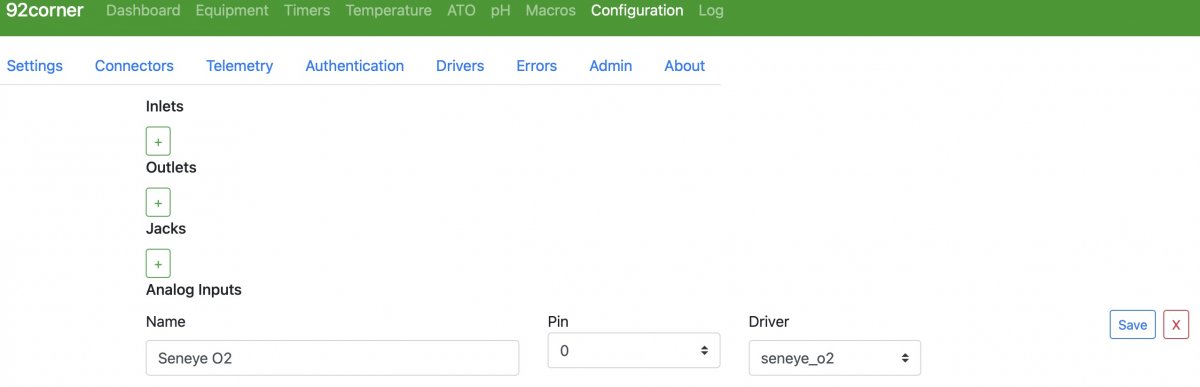Switch to the Telemetry tab

(x=240, y=66)
